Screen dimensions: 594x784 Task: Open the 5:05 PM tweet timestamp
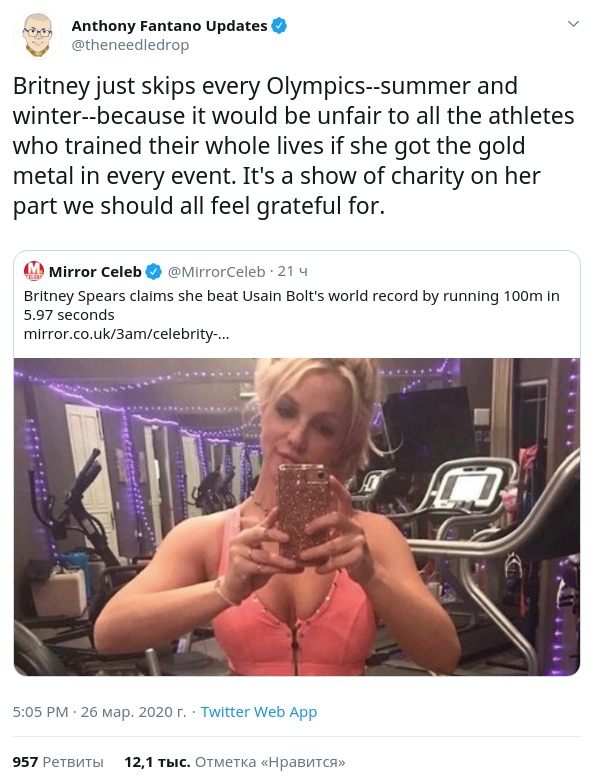40,712
